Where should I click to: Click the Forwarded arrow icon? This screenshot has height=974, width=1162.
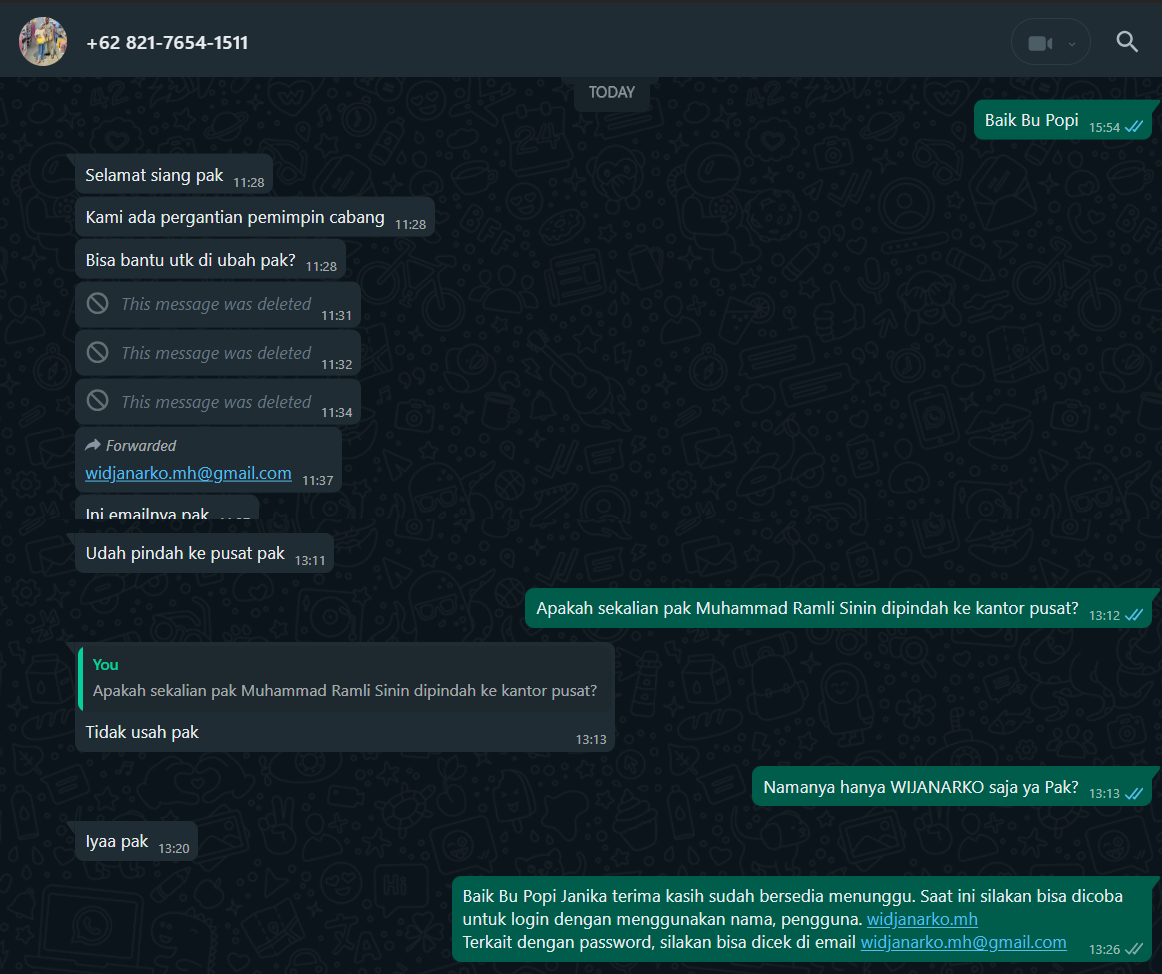93,445
